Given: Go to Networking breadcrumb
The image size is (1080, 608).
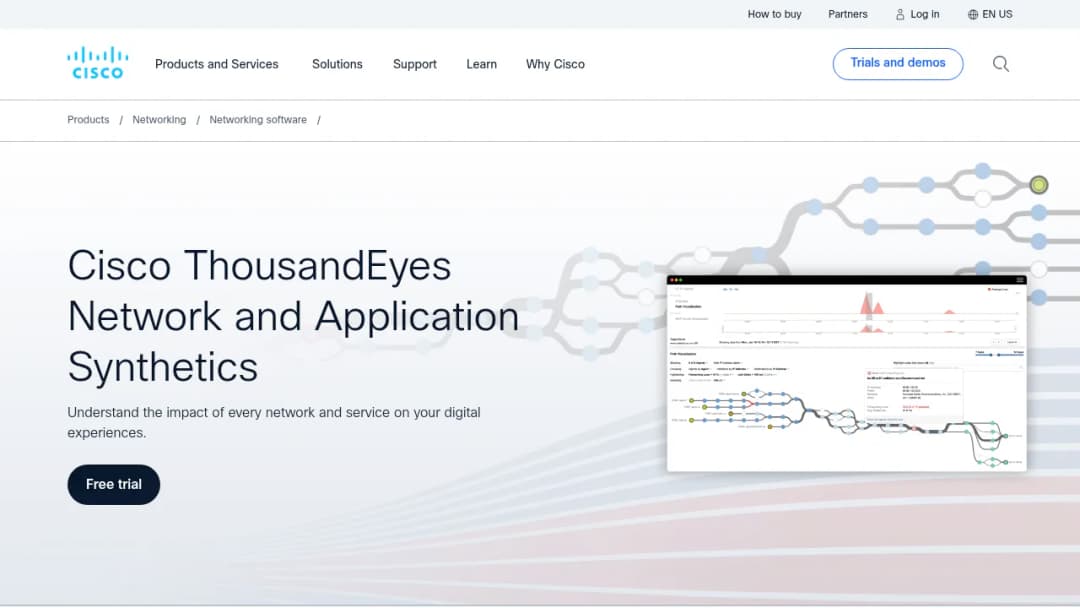Looking at the screenshot, I should click(x=159, y=120).
